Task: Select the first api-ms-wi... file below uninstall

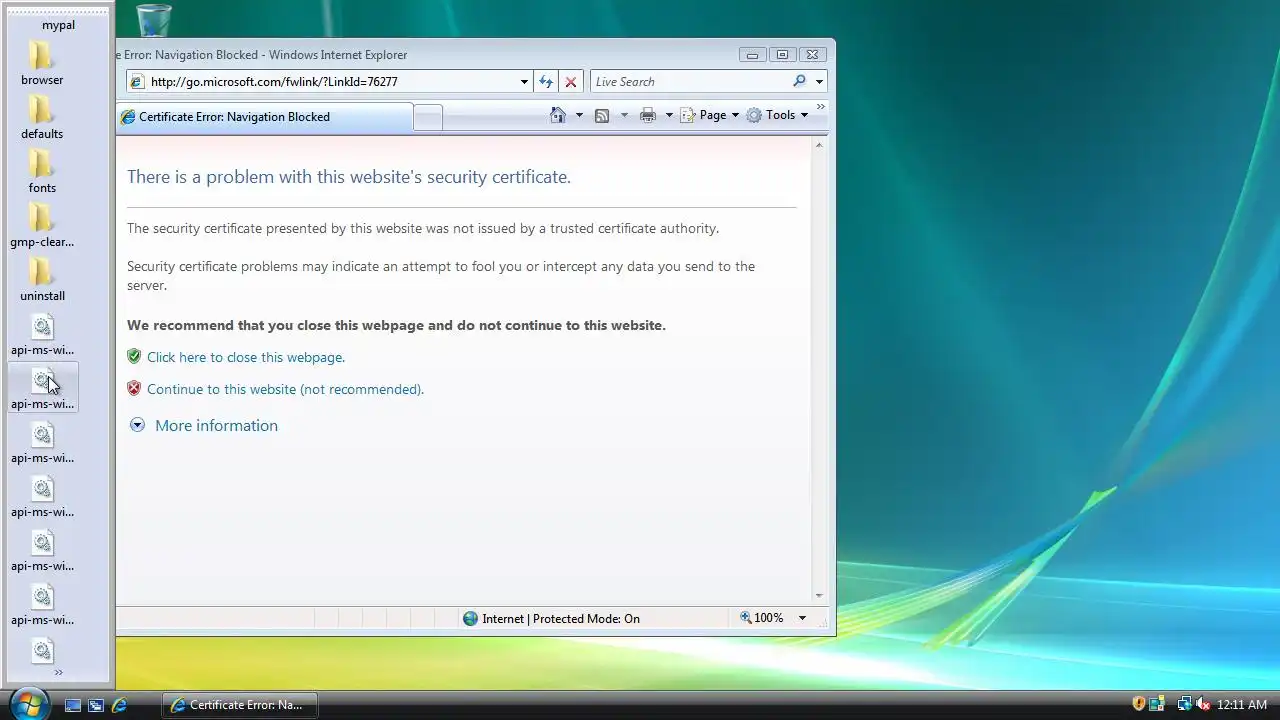Action: pos(42,335)
